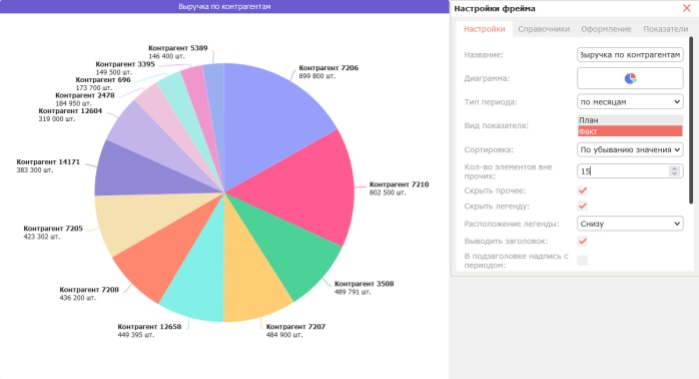This screenshot has width=699, height=379.
Task: Click the settings panel vertical scrollbar
Action: pos(691,120)
